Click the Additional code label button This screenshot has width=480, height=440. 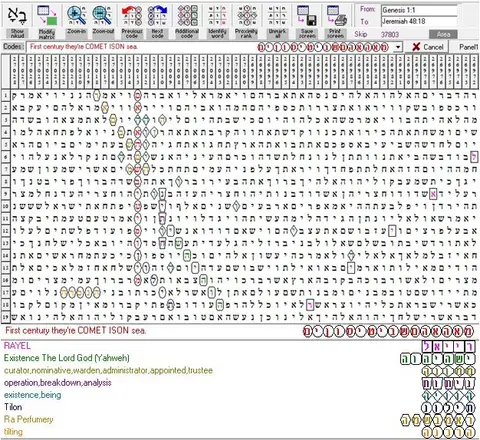[x=187, y=33]
